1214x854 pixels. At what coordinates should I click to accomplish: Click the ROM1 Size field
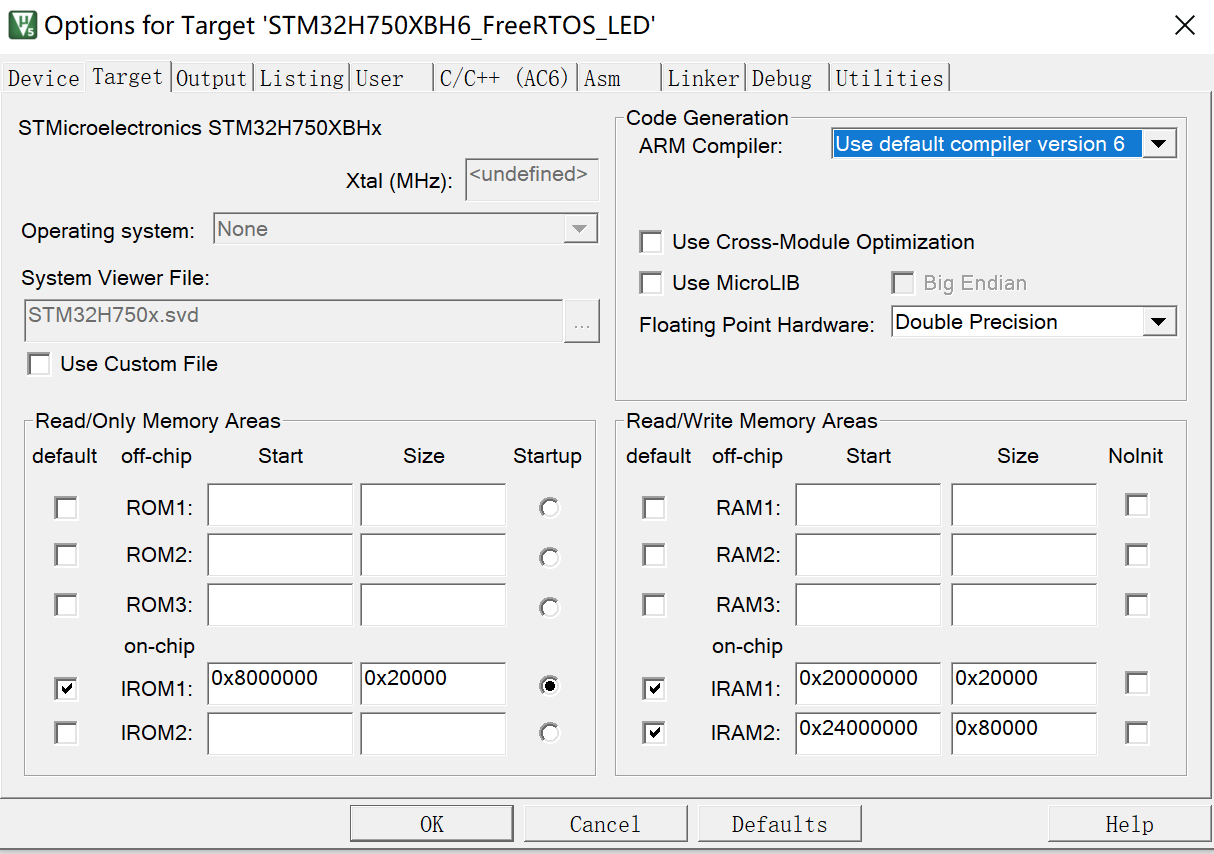click(x=433, y=505)
